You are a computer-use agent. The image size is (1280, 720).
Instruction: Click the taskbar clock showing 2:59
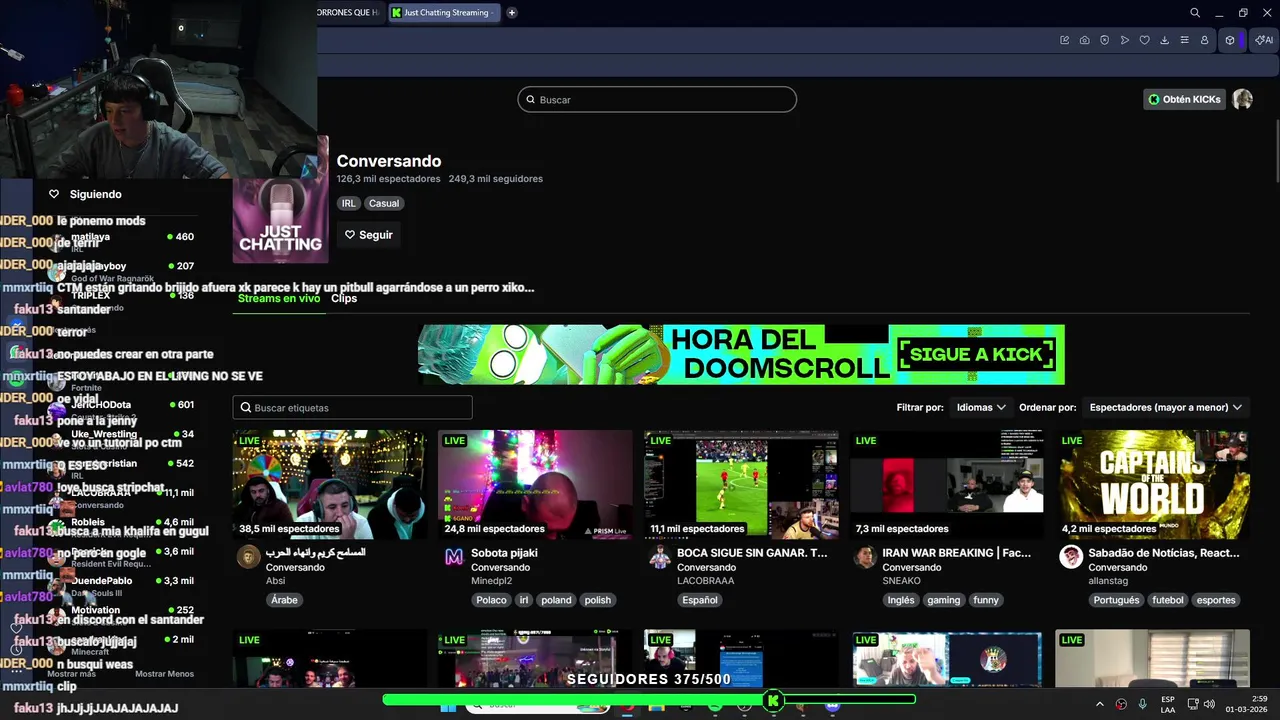(x=1245, y=704)
